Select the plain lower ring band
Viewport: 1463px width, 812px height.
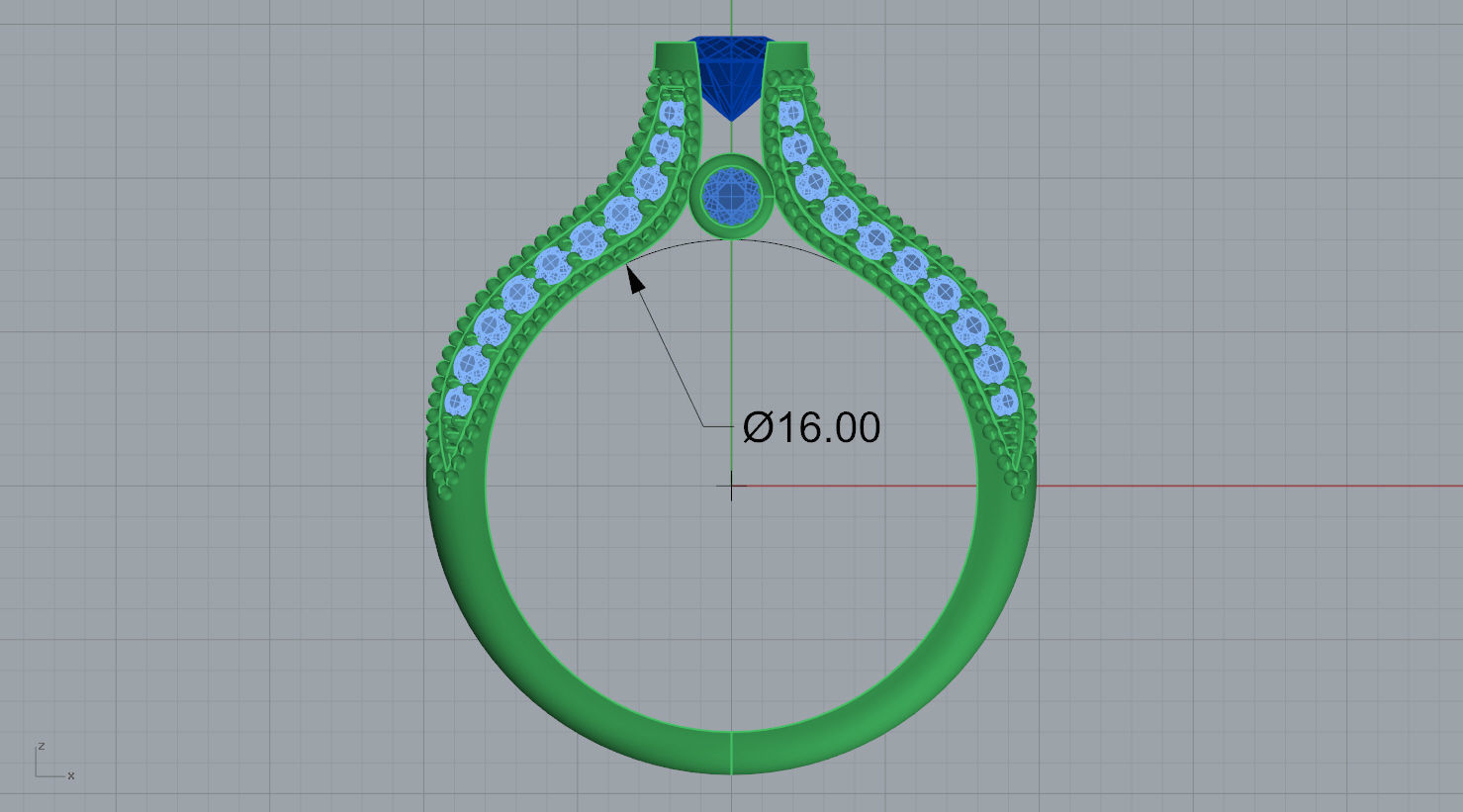[x=731, y=752]
